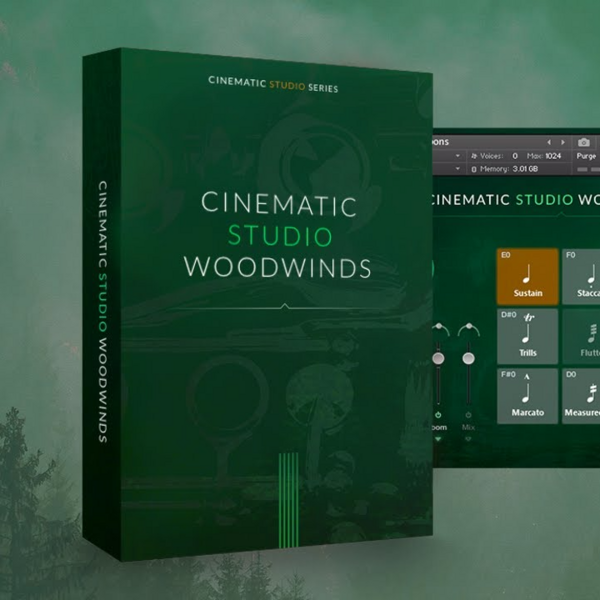This screenshot has height=600, width=600.
Task: Select the Flutter articulation tile
Action: click(x=581, y=336)
